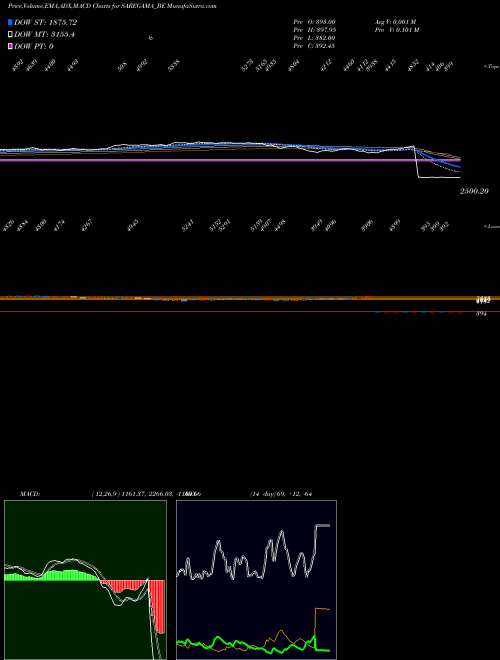Select the 'DOW PT: 0' legend text
Screen dimensions: 500x660
point(34,46)
